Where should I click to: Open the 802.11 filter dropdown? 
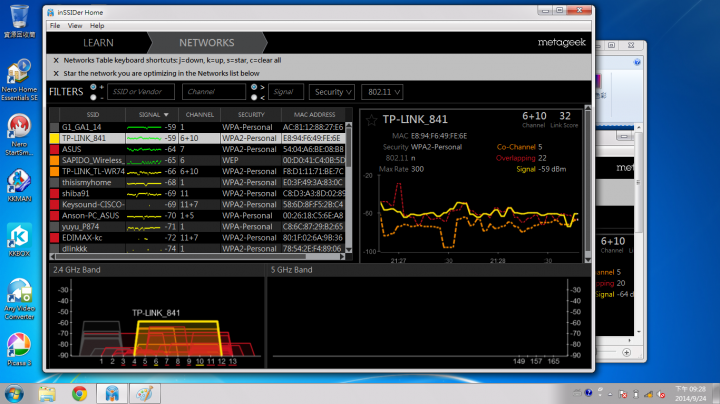point(382,92)
